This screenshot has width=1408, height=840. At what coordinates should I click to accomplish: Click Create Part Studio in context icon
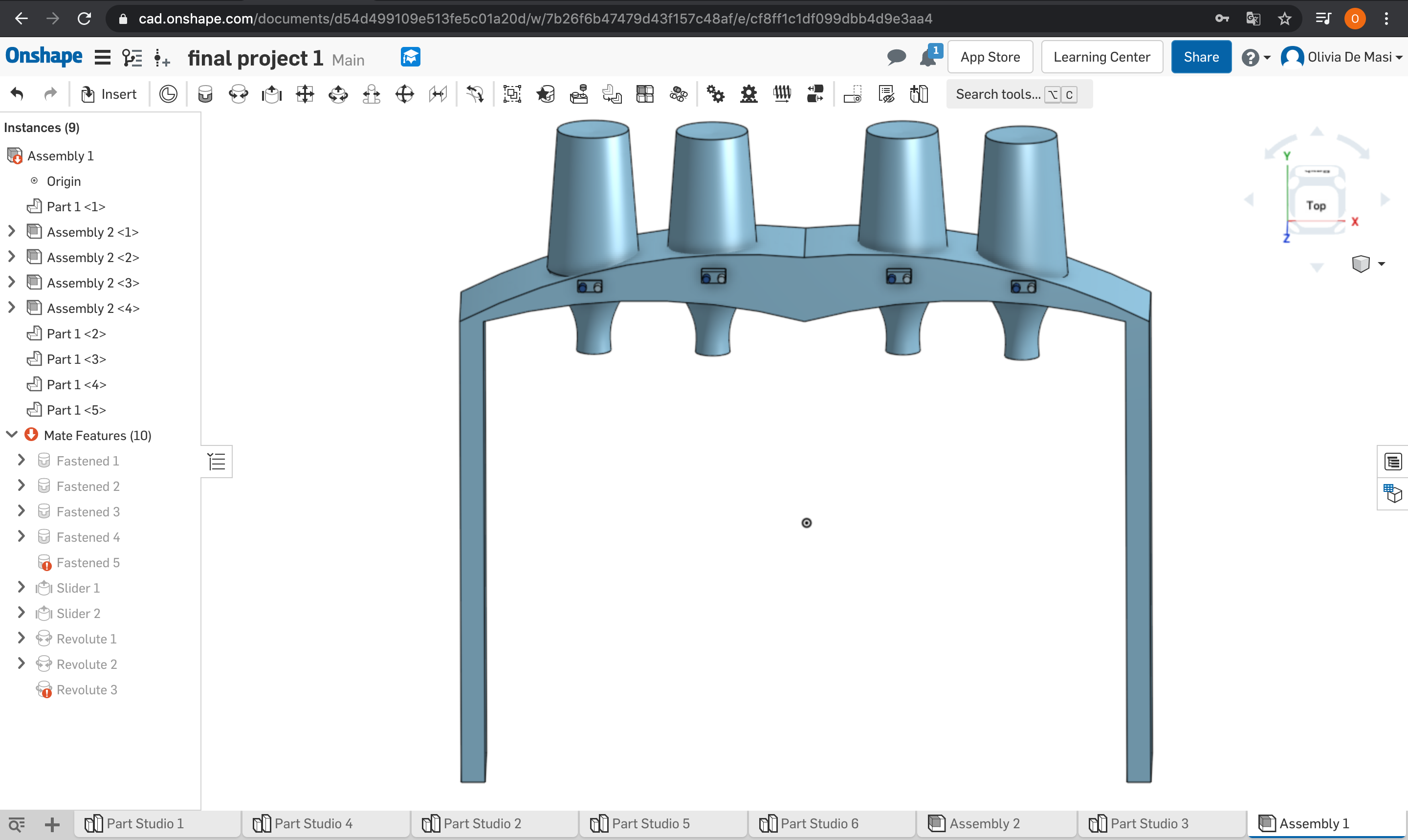pos(919,94)
